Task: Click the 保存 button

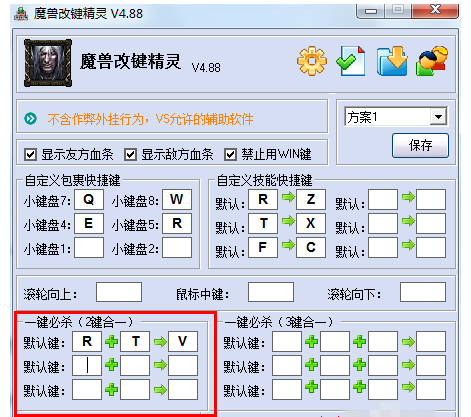Action: [x=420, y=145]
